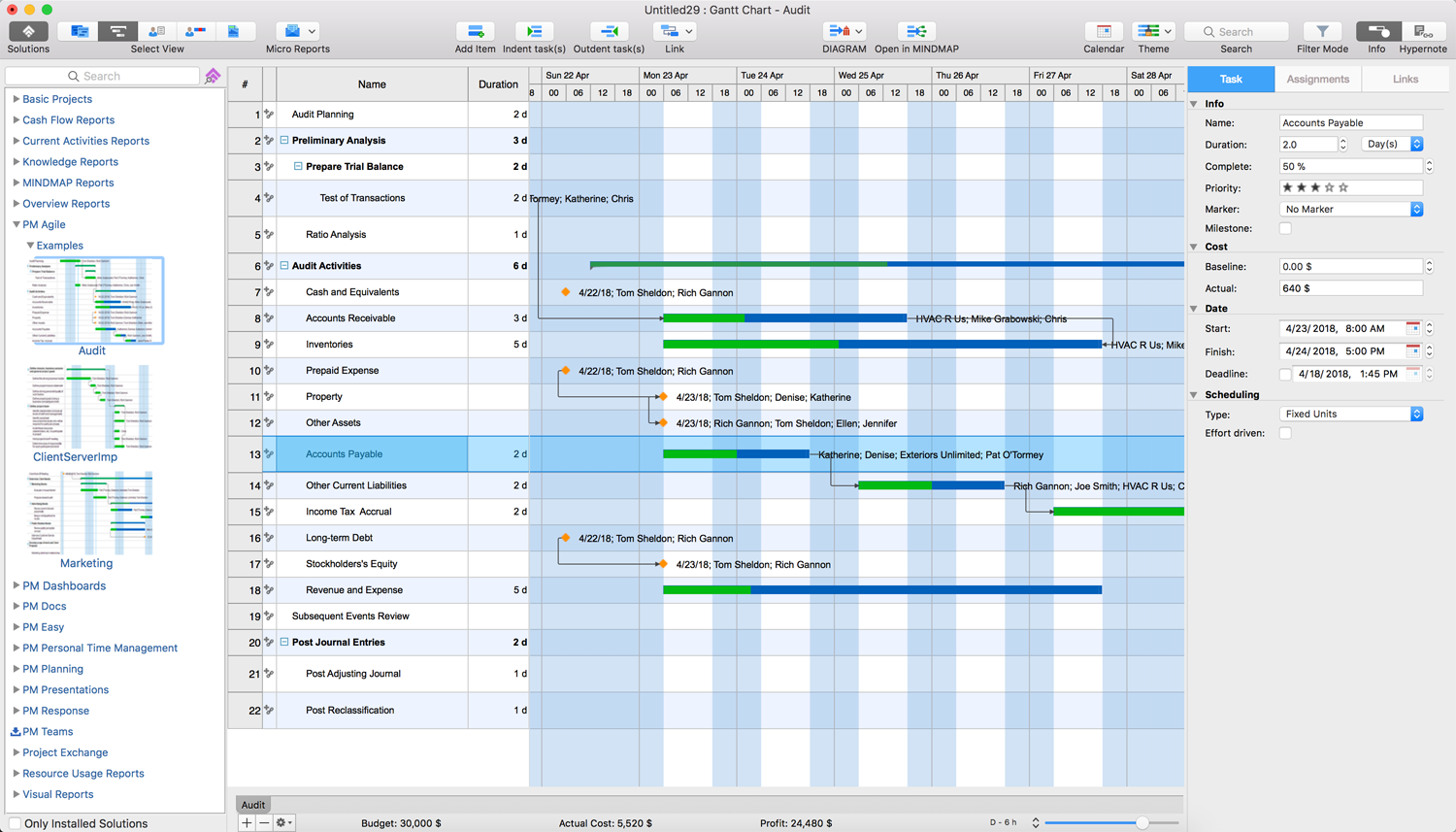Open the Cash Flow Reports category
Viewport: 1456px width, 832px height.
coord(68,120)
